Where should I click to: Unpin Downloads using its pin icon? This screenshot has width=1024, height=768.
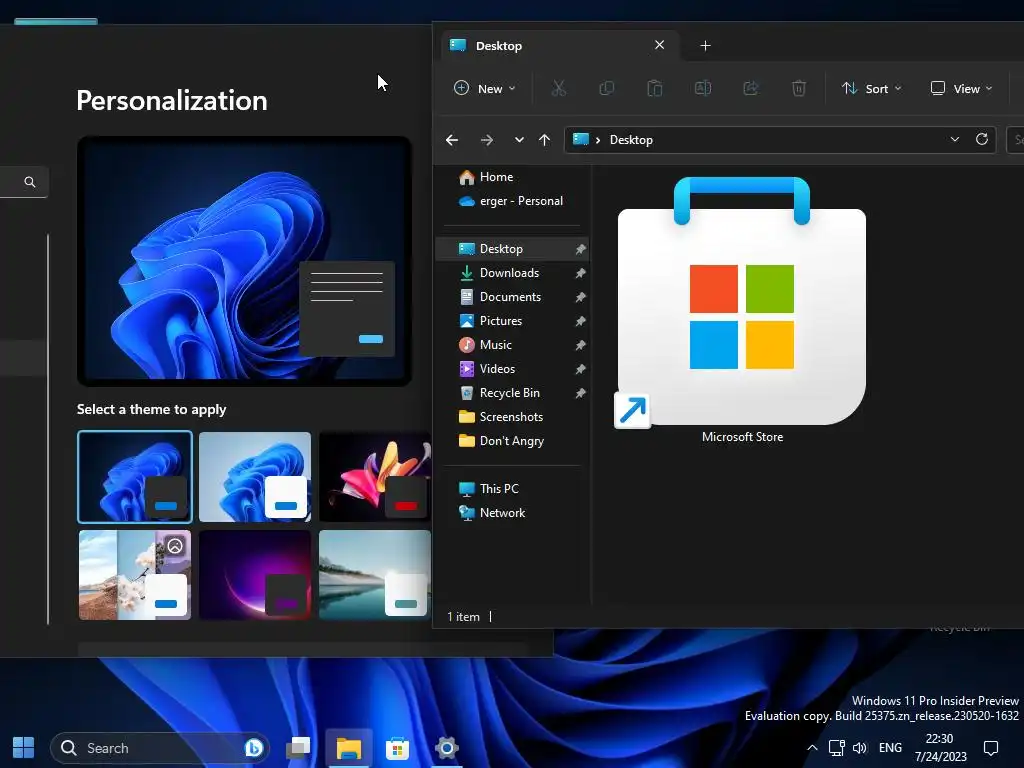pyautogui.click(x=580, y=273)
